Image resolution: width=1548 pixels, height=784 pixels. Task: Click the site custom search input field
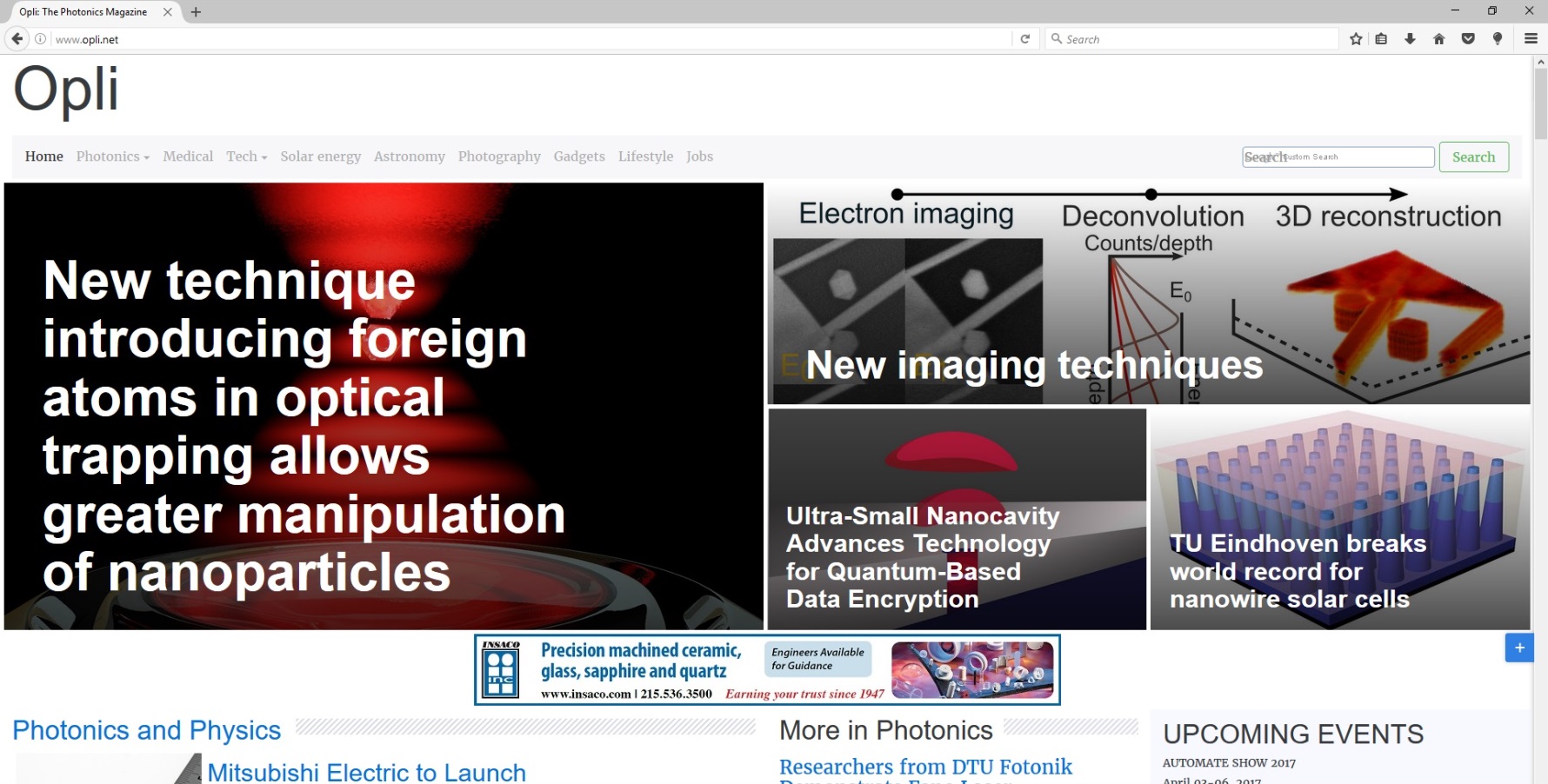[x=1338, y=157]
